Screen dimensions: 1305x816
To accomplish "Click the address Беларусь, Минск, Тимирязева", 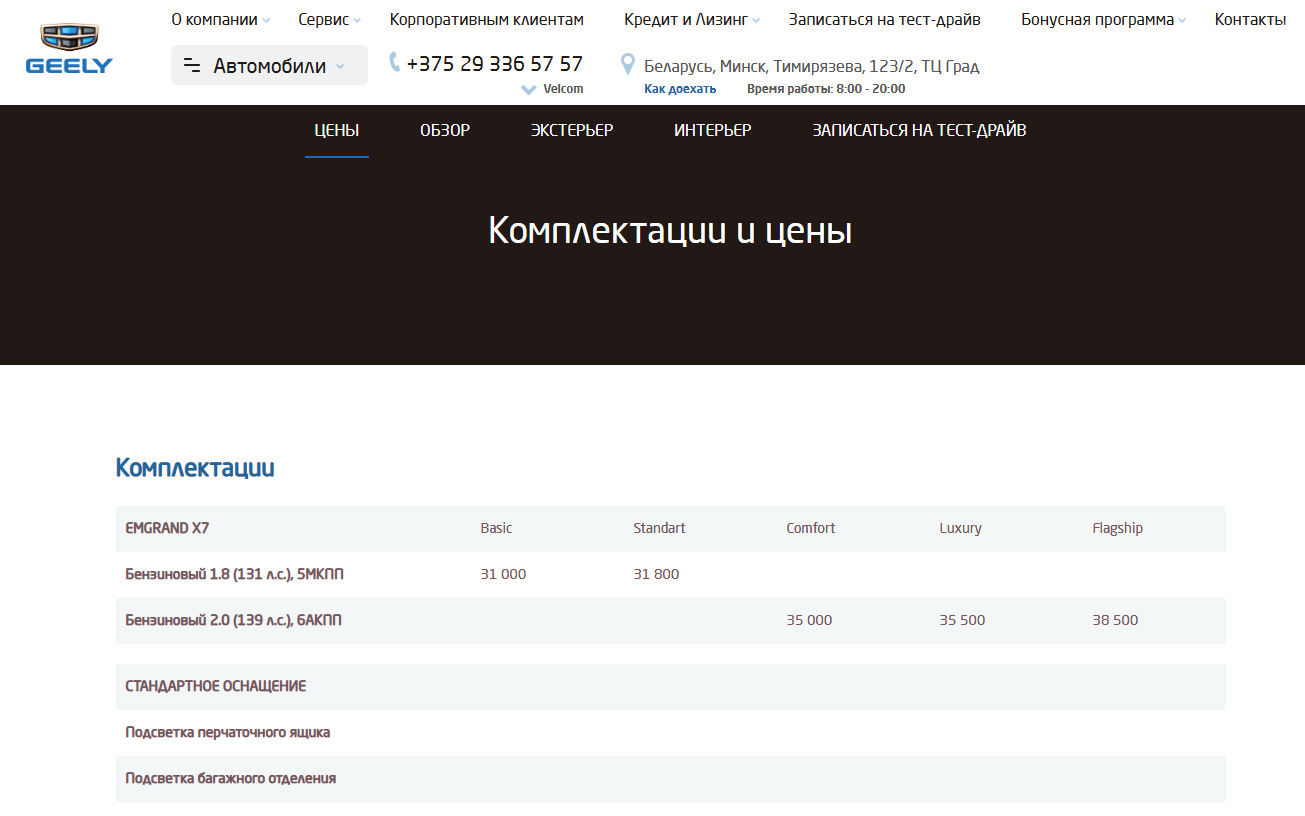I will (812, 67).
